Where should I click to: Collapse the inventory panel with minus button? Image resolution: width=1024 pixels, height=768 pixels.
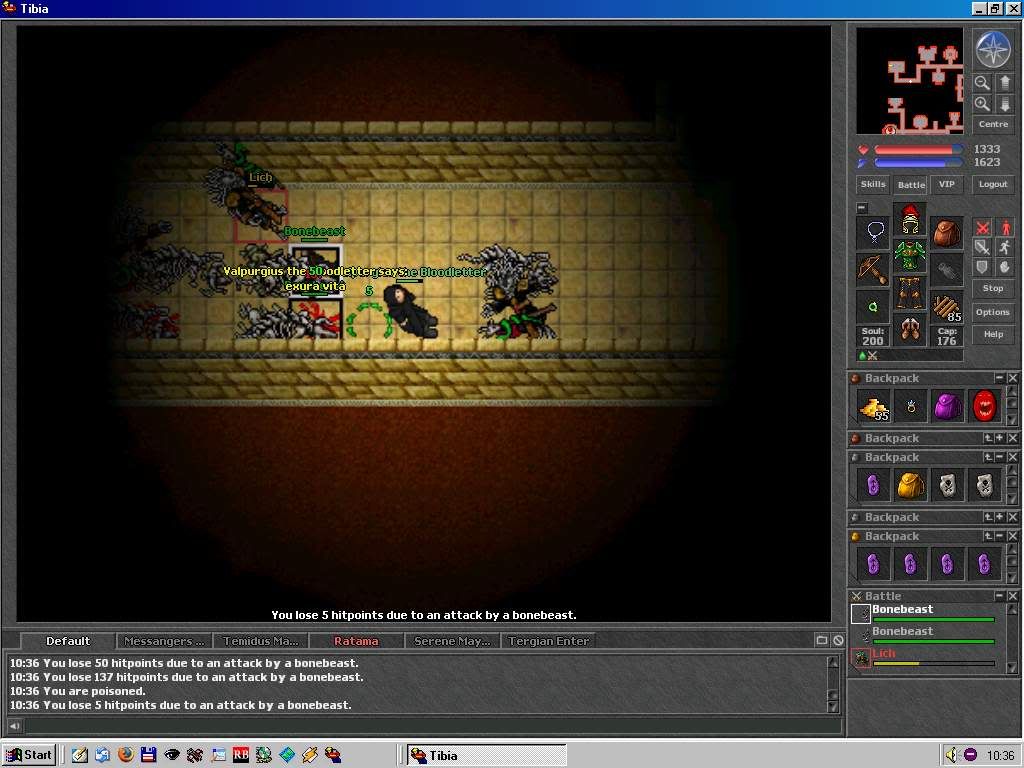click(x=862, y=208)
